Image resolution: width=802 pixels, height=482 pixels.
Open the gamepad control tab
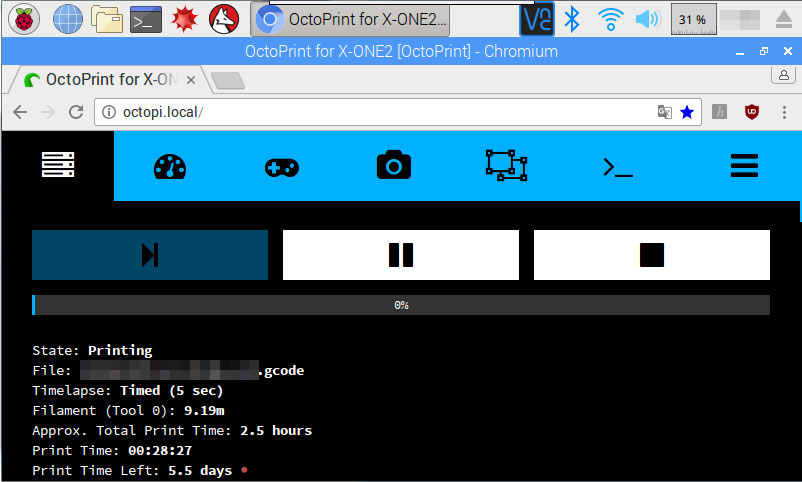[282, 167]
